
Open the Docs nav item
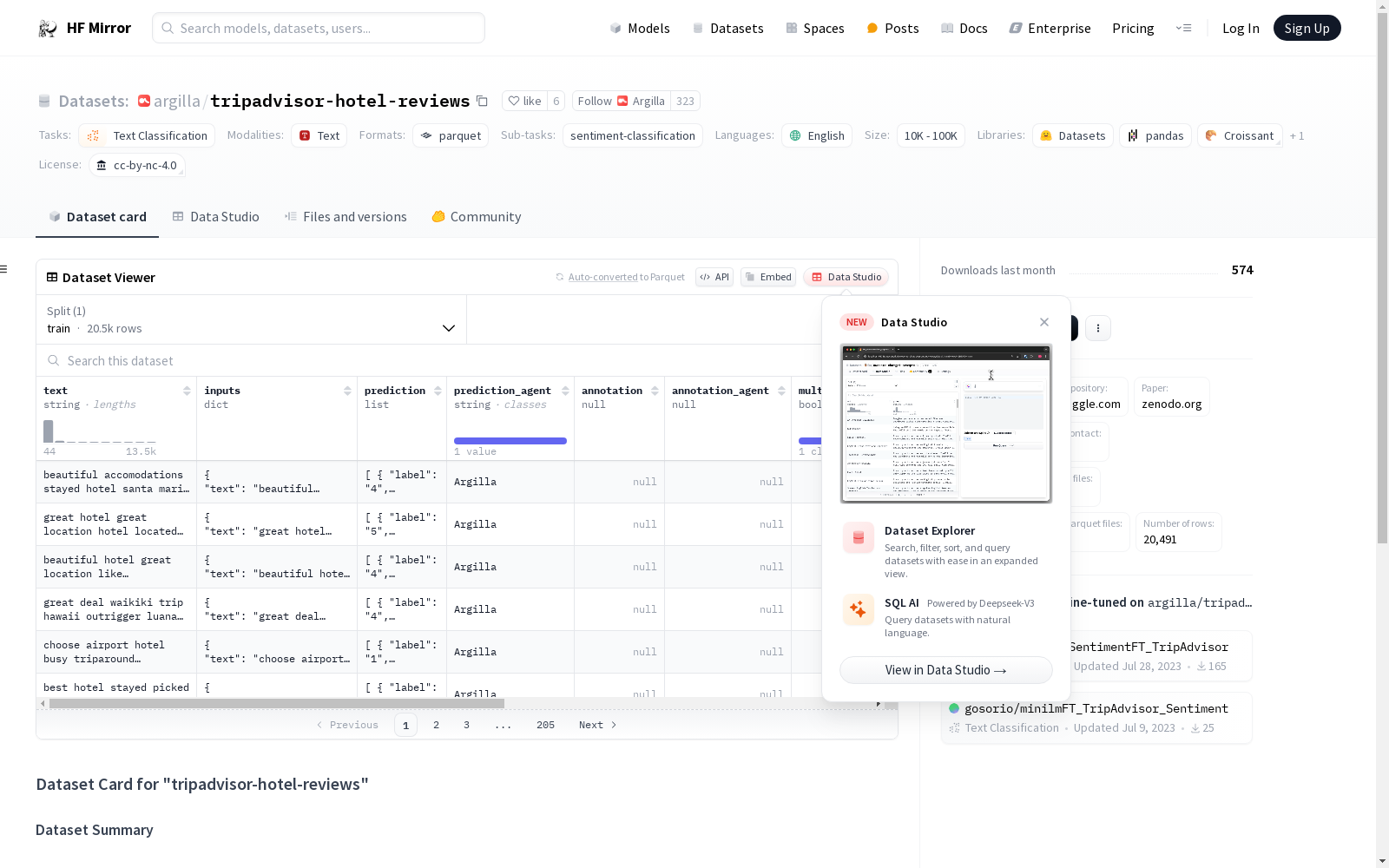pyautogui.click(x=964, y=29)
